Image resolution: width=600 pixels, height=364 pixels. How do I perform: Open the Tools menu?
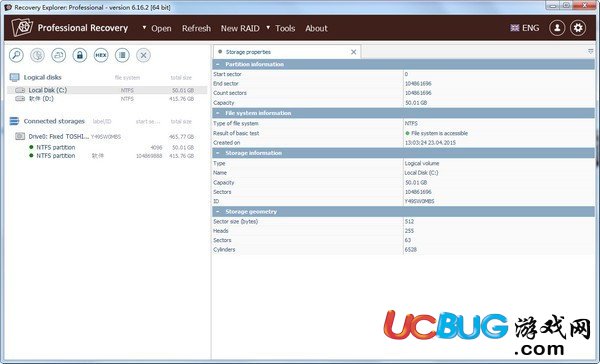pyautogui.click(x=285, y=28)
